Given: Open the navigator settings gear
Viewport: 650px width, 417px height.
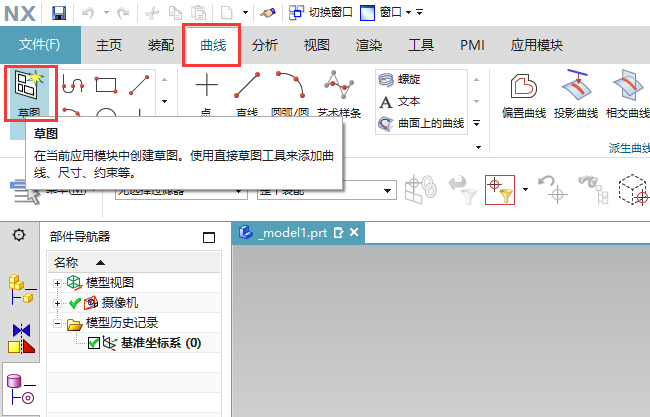Looking at the screenshot, I should point(19,235).
